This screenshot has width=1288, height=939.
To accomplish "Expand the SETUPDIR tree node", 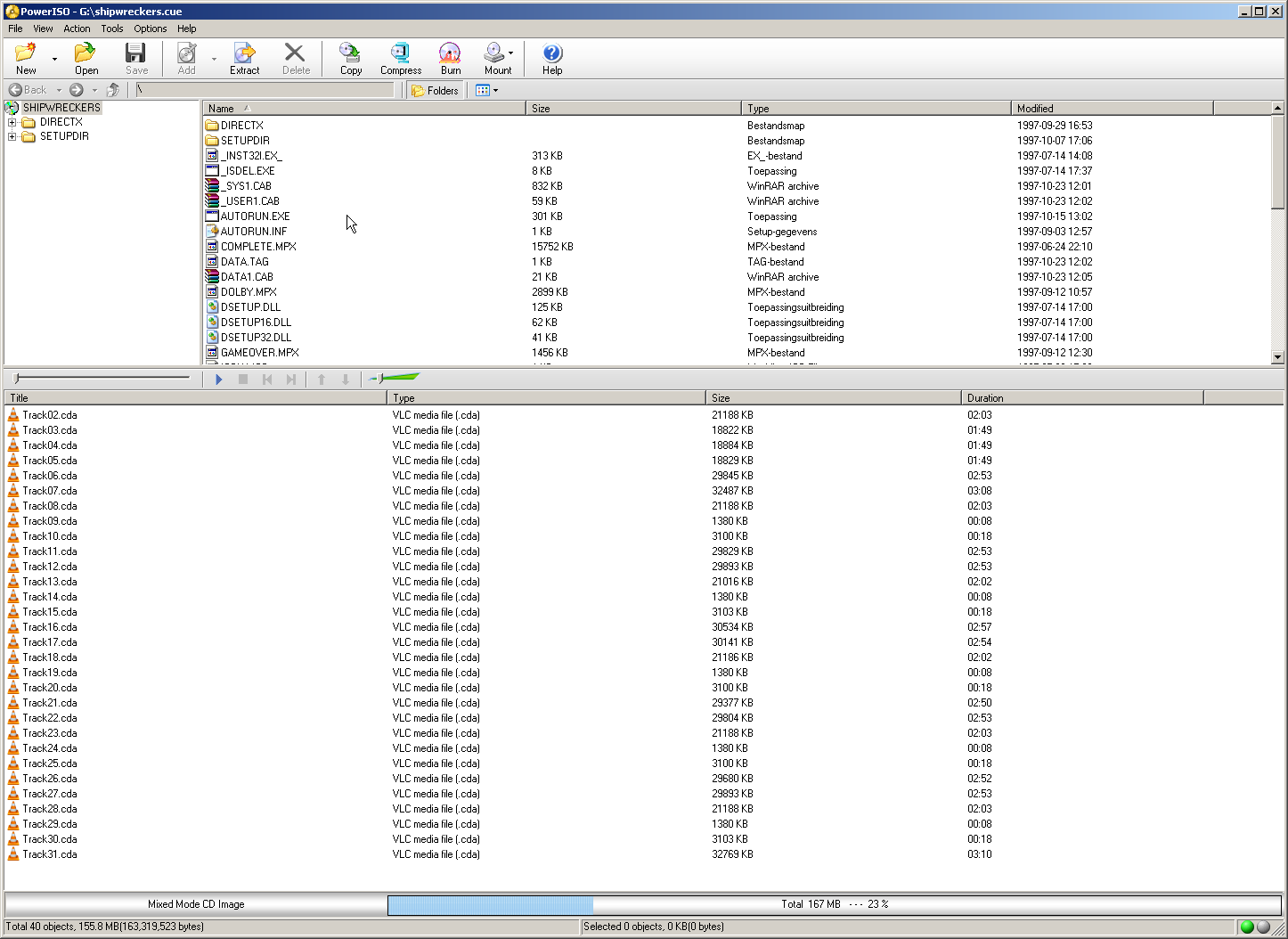I will (12, 137).
